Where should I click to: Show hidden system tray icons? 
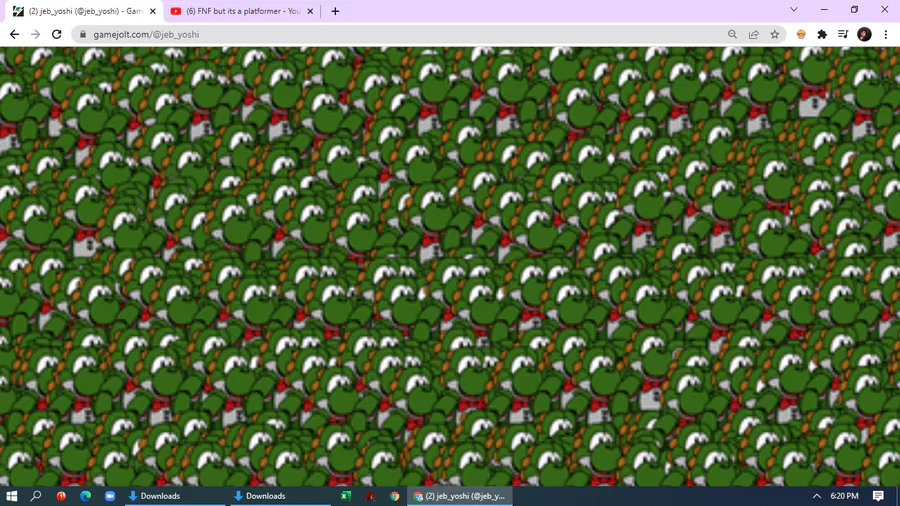(x=816, y=496)
